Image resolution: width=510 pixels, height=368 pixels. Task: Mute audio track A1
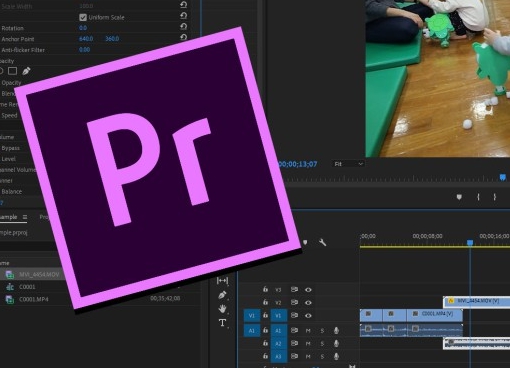tap(308, 331)
